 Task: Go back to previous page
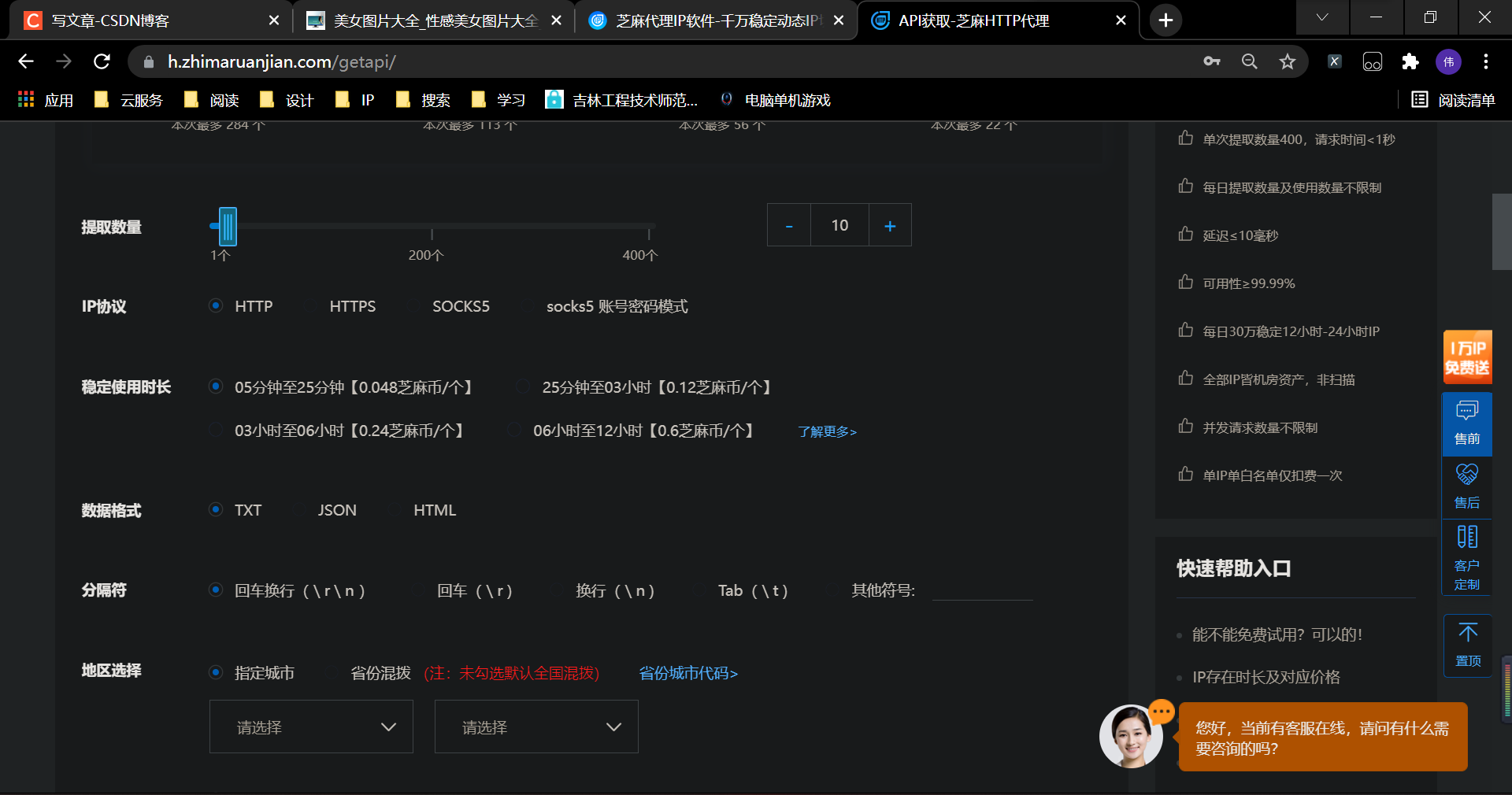coord(26,61)
